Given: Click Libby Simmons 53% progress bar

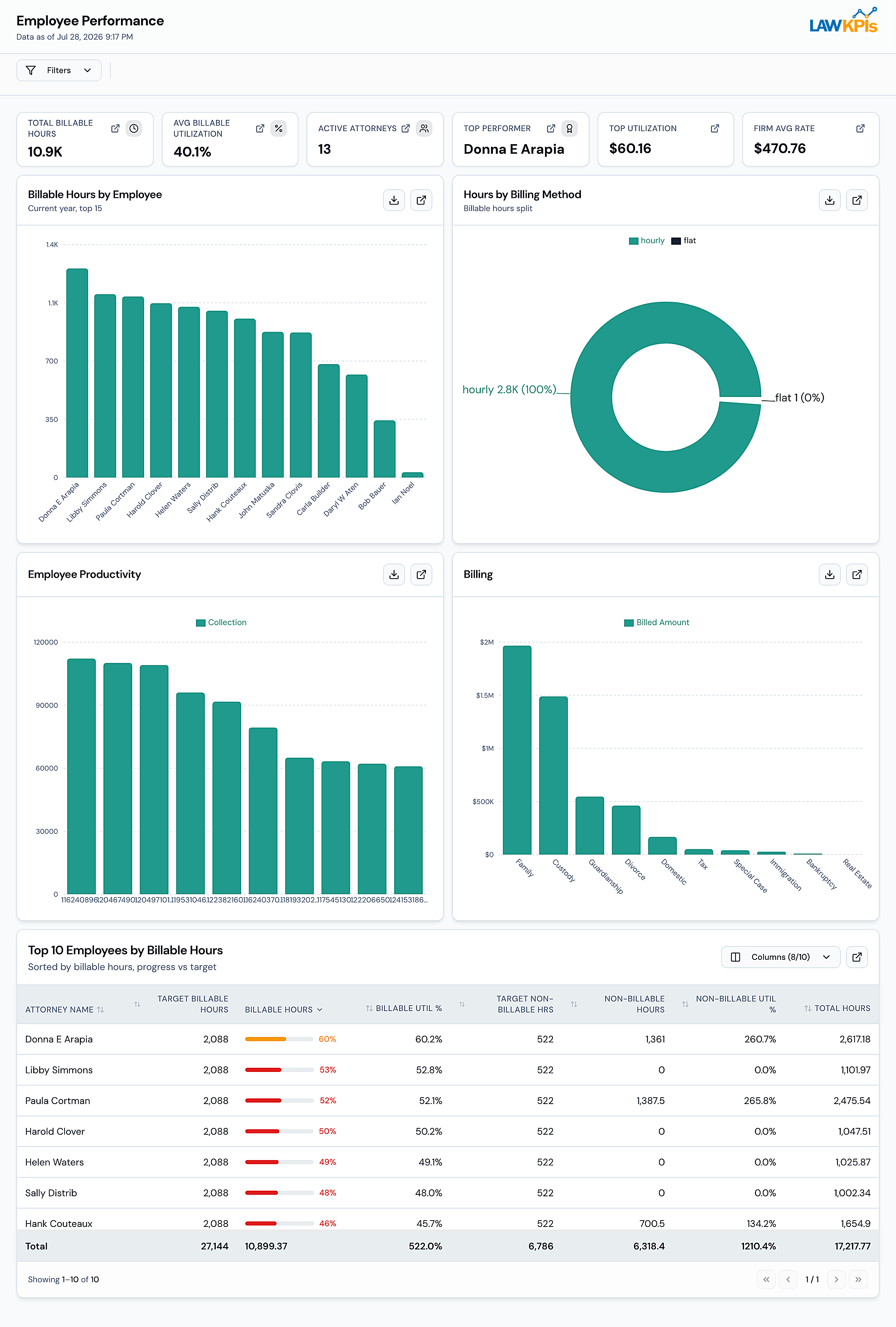Looking at the screenshot, I should [279, 1070].
